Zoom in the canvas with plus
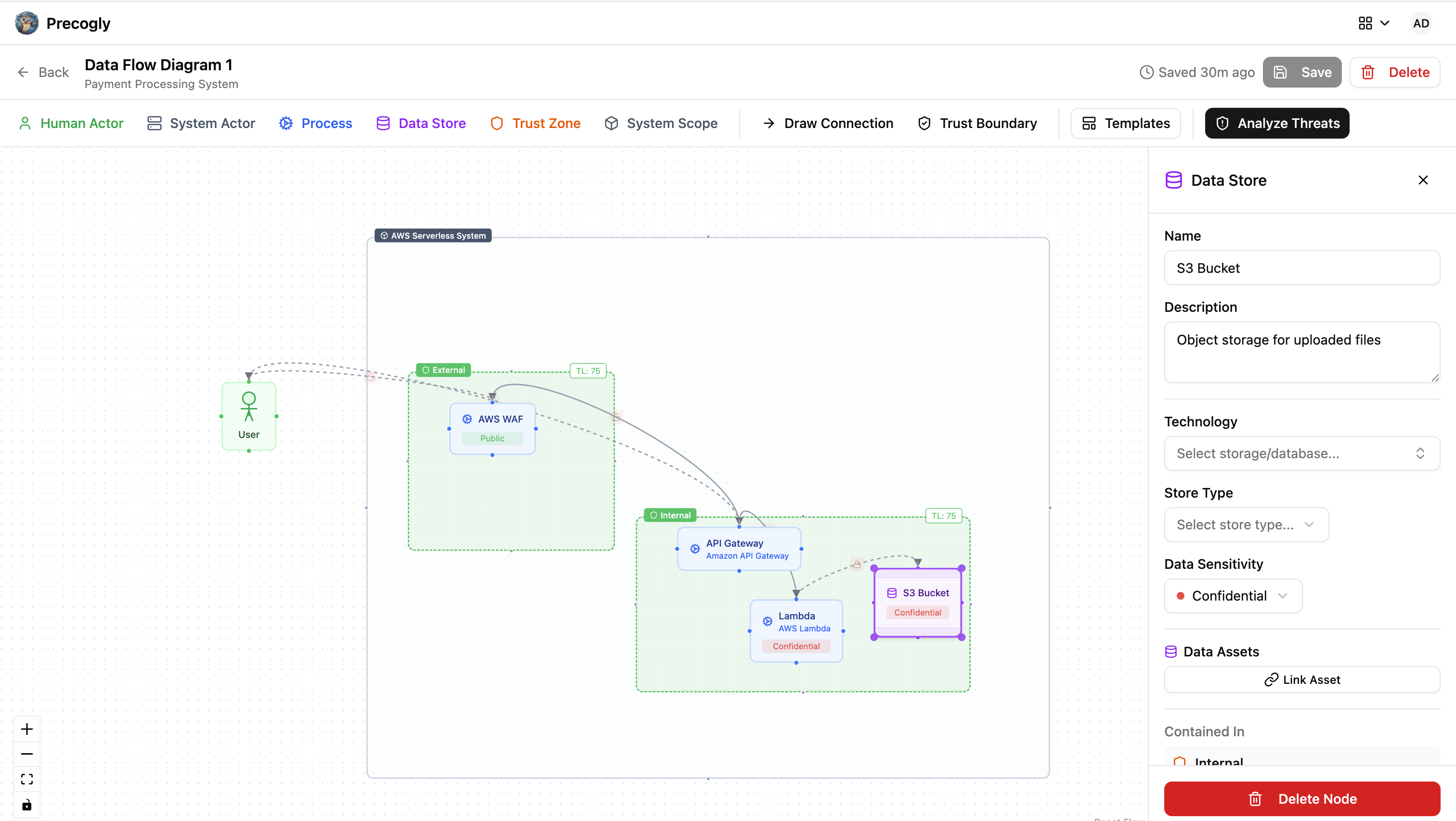The width and height of the screenshot is (1456, 821). pos(26,729)
